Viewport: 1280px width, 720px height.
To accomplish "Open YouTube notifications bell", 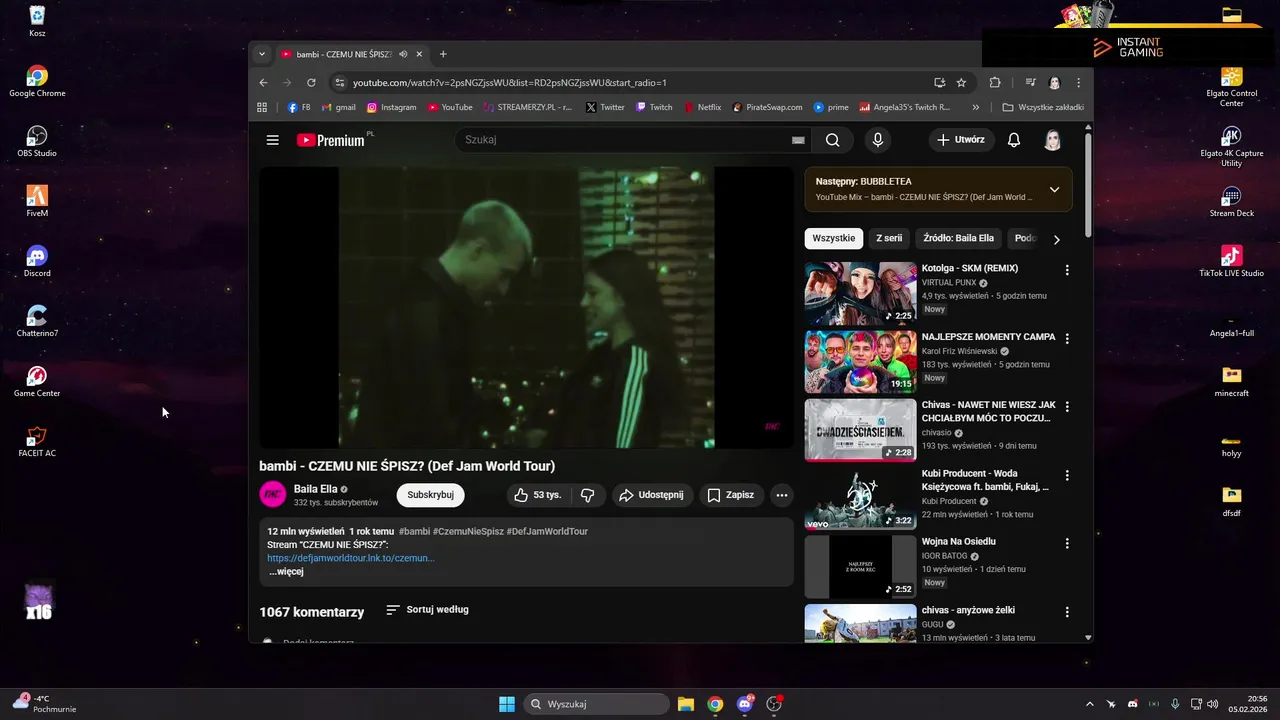I will coord(1014,140).
